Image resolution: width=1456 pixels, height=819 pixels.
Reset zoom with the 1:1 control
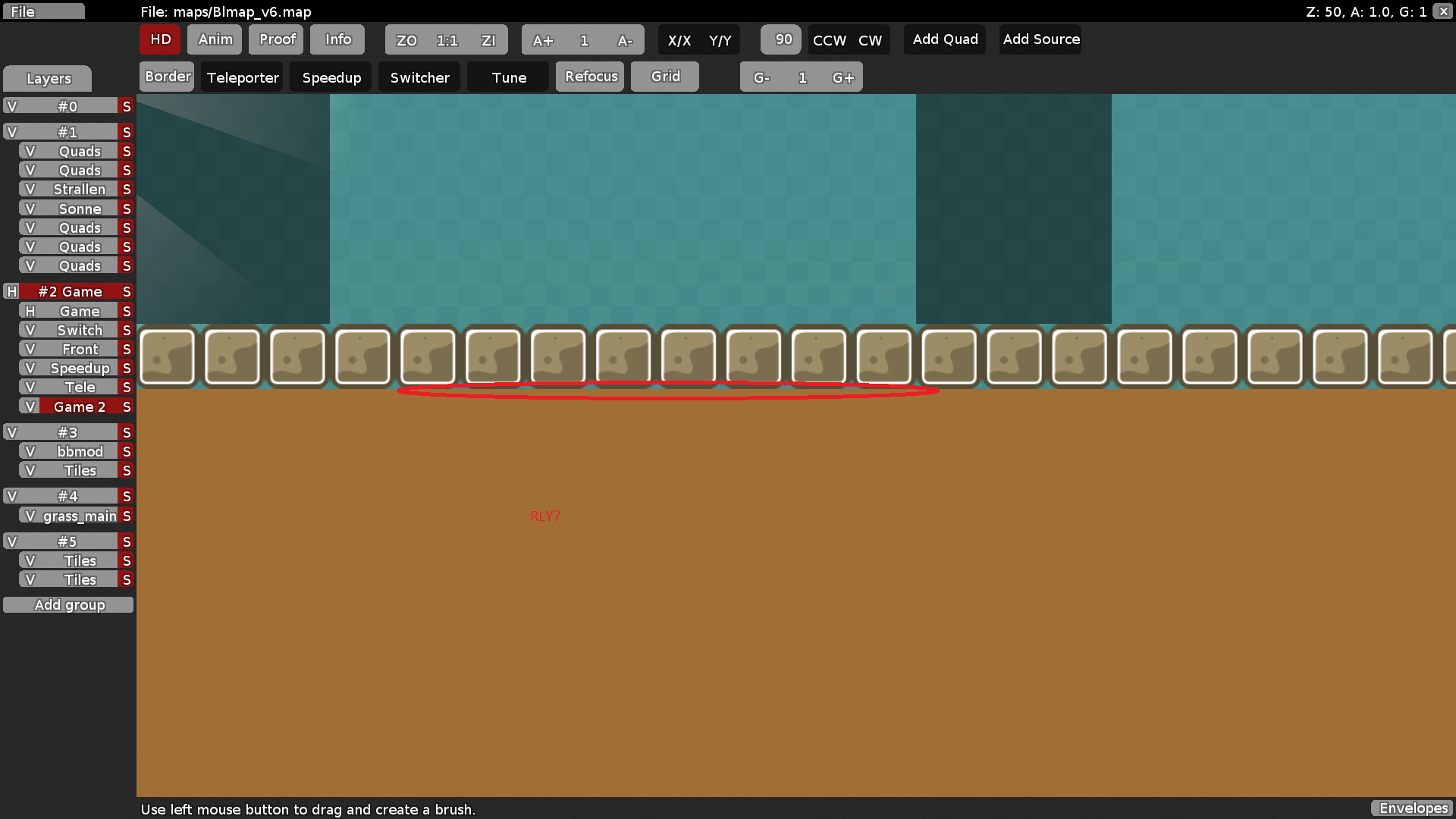[x=446, y=40]
